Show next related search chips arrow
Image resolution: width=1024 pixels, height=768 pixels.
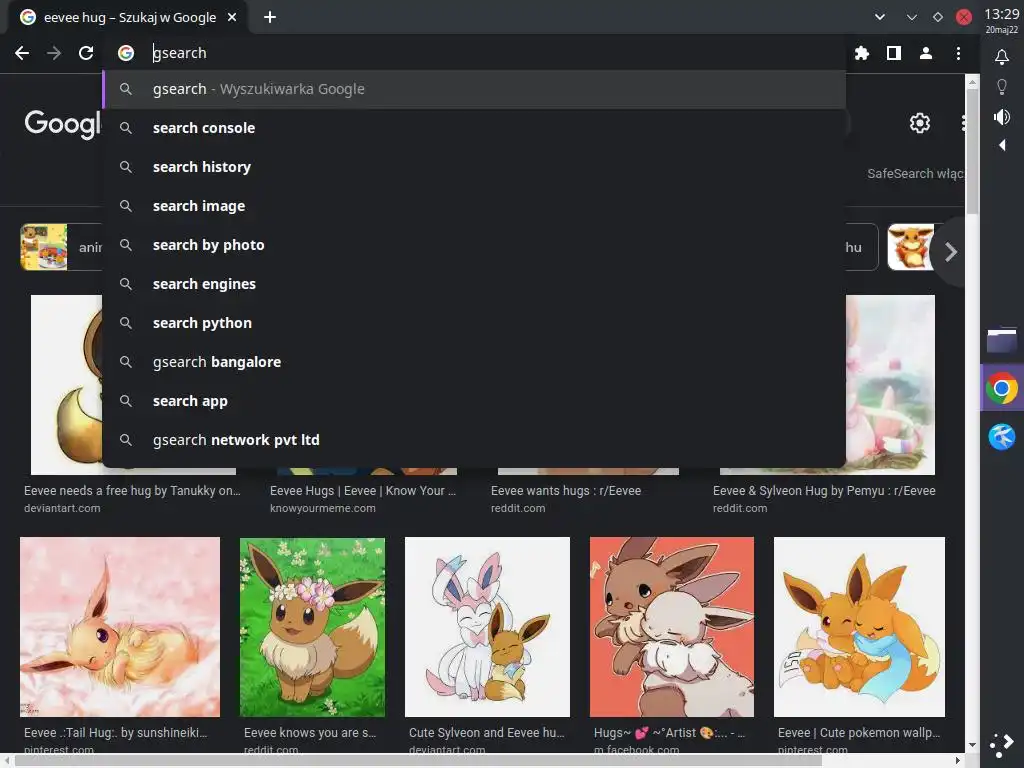tap(951, 251)
